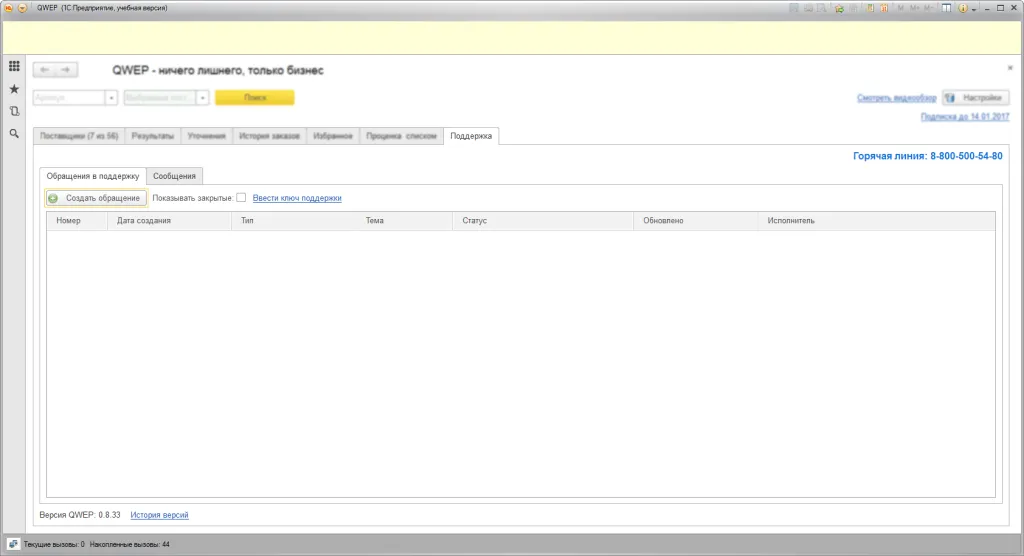Viewport: 1024px width, 556px height.
Task: Expand the small arrow next to info icon
Action: tap(974, 9)
